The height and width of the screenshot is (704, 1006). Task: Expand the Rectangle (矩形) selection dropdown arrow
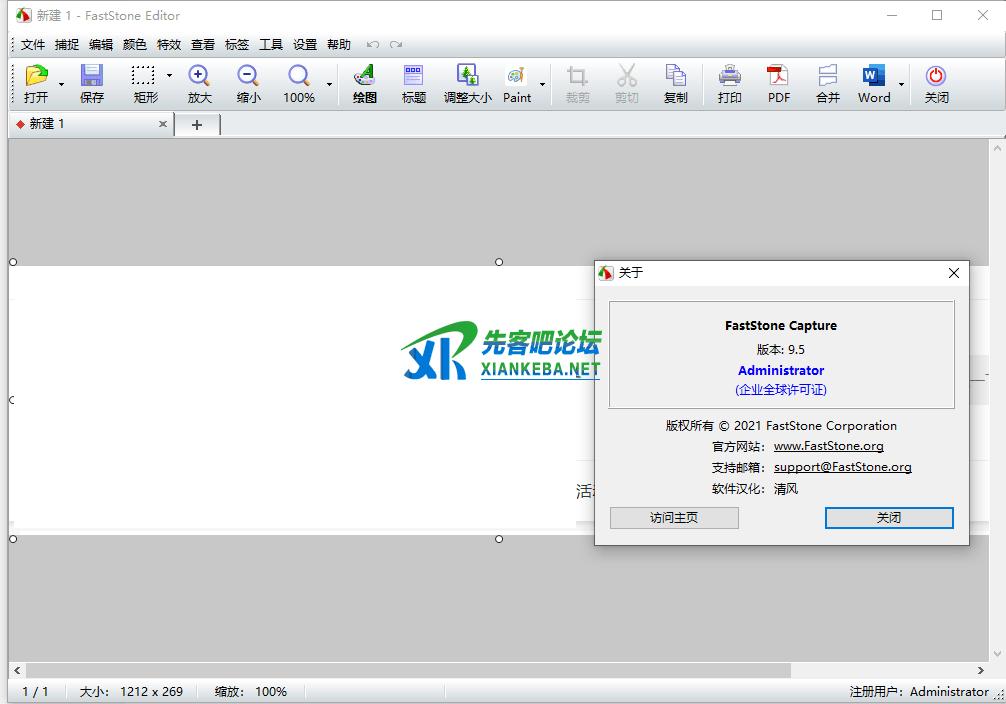click(169, 76)
